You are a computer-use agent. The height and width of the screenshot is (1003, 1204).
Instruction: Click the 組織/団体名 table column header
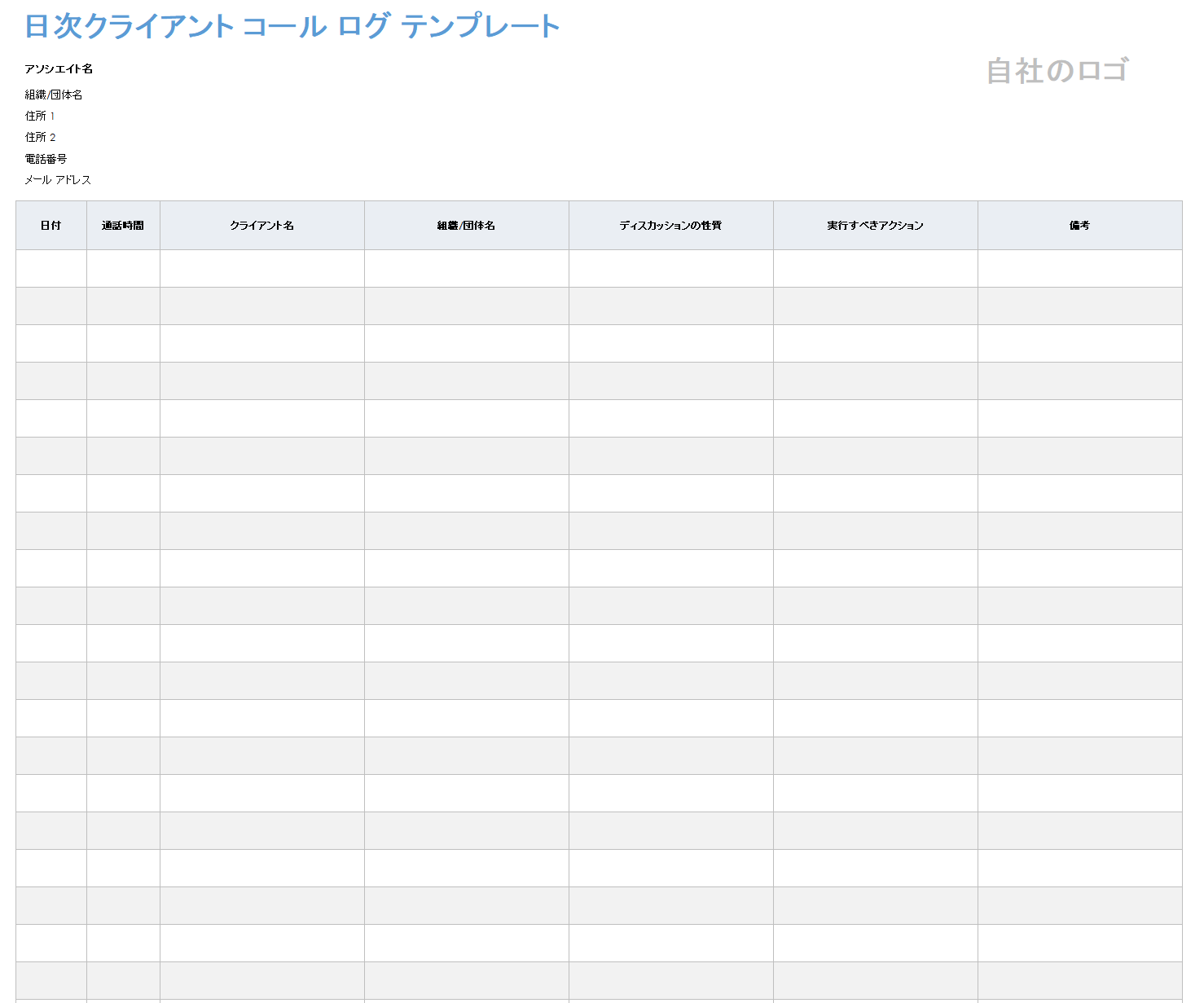click(467, 226)
